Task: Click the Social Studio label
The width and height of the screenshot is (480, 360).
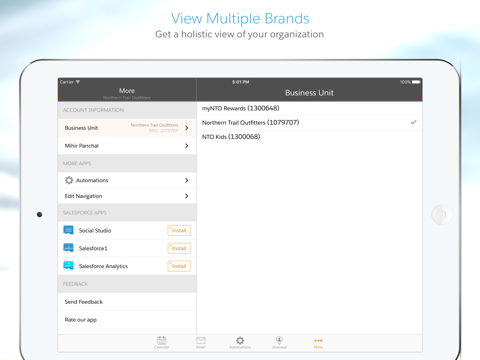Action: (95, 230)
